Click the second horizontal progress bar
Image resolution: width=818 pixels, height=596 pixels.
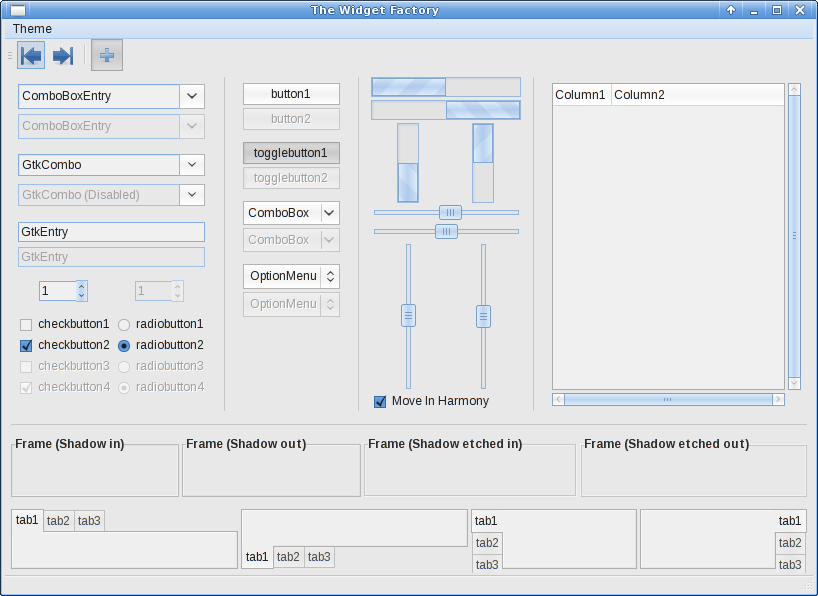click(446, 110)
